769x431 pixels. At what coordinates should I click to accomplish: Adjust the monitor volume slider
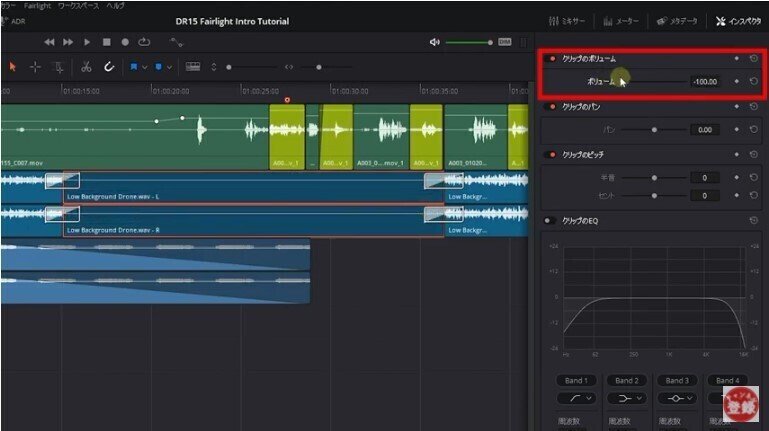[490, 43]
